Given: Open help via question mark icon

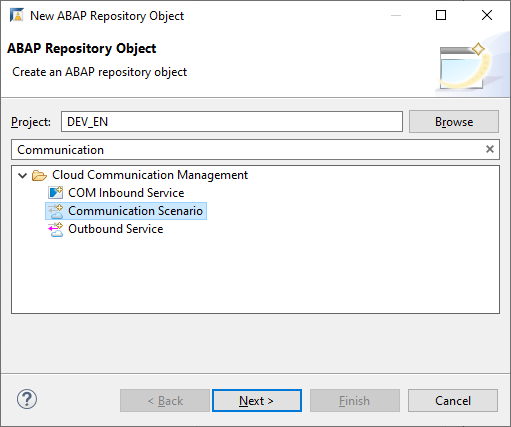Looking at the screenshot, I should point(27,399).
